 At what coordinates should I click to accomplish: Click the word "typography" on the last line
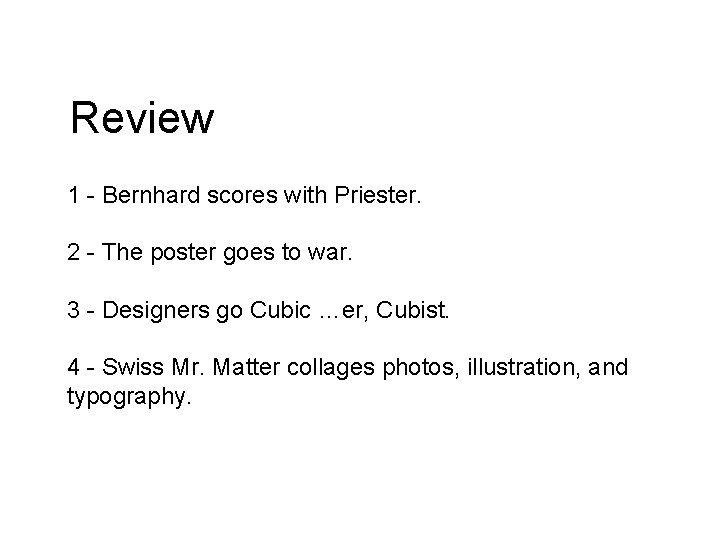(124, 396)
